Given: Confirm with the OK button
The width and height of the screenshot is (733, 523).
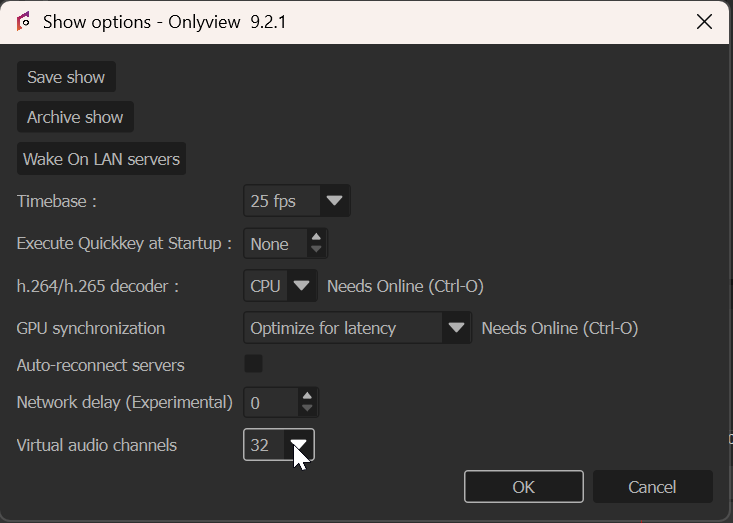Looking at the screenshot, I should (524, 487).
